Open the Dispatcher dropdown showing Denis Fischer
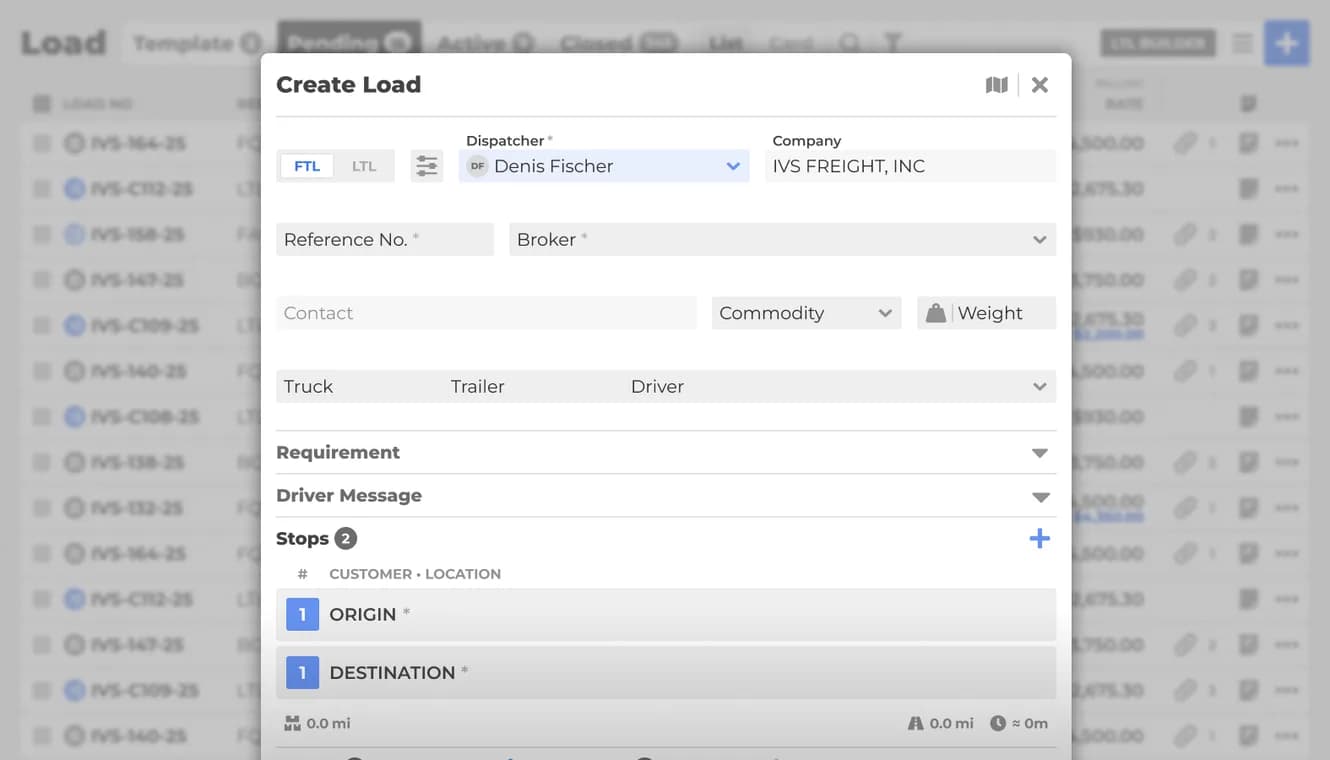 click(x=604, y=166)
